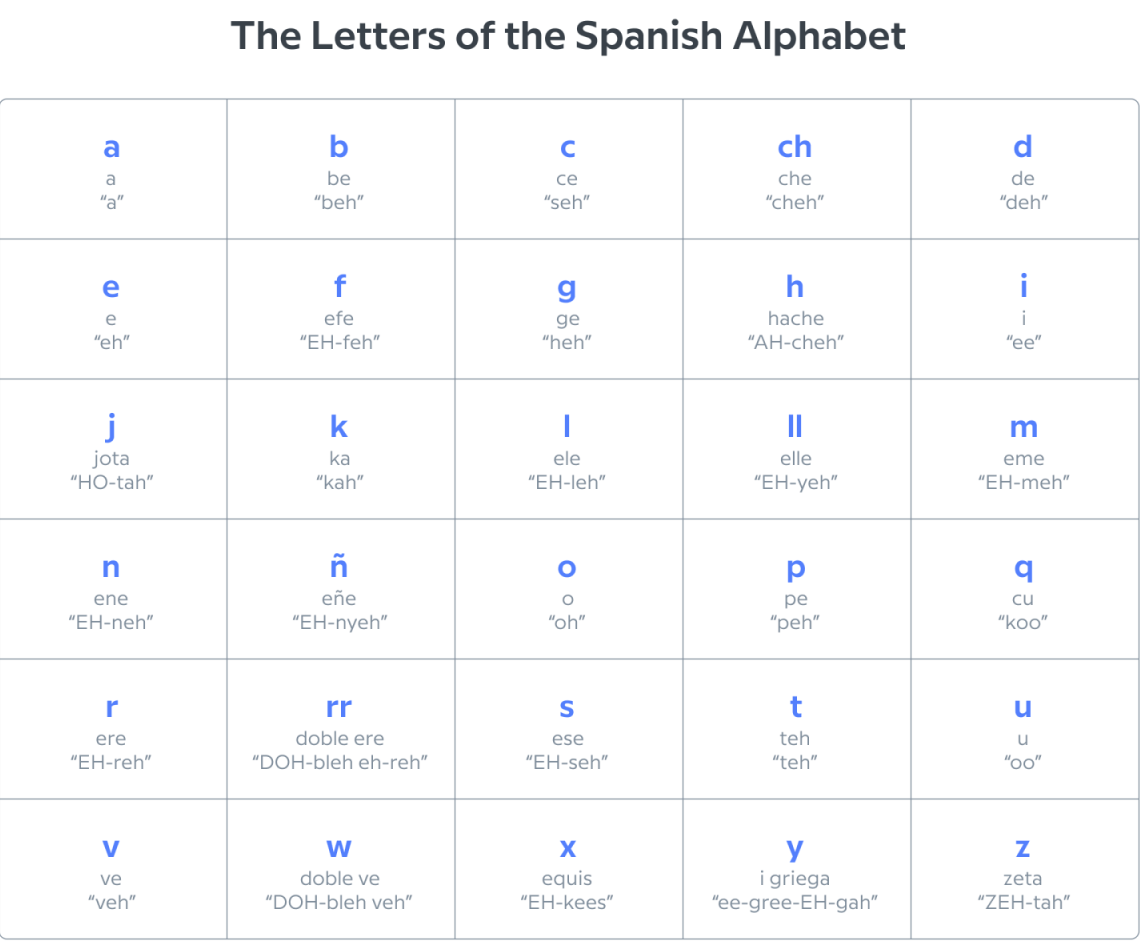Select the blue letter w
Viewport: 1140px width, 943px height.
(x=339, y=847)
